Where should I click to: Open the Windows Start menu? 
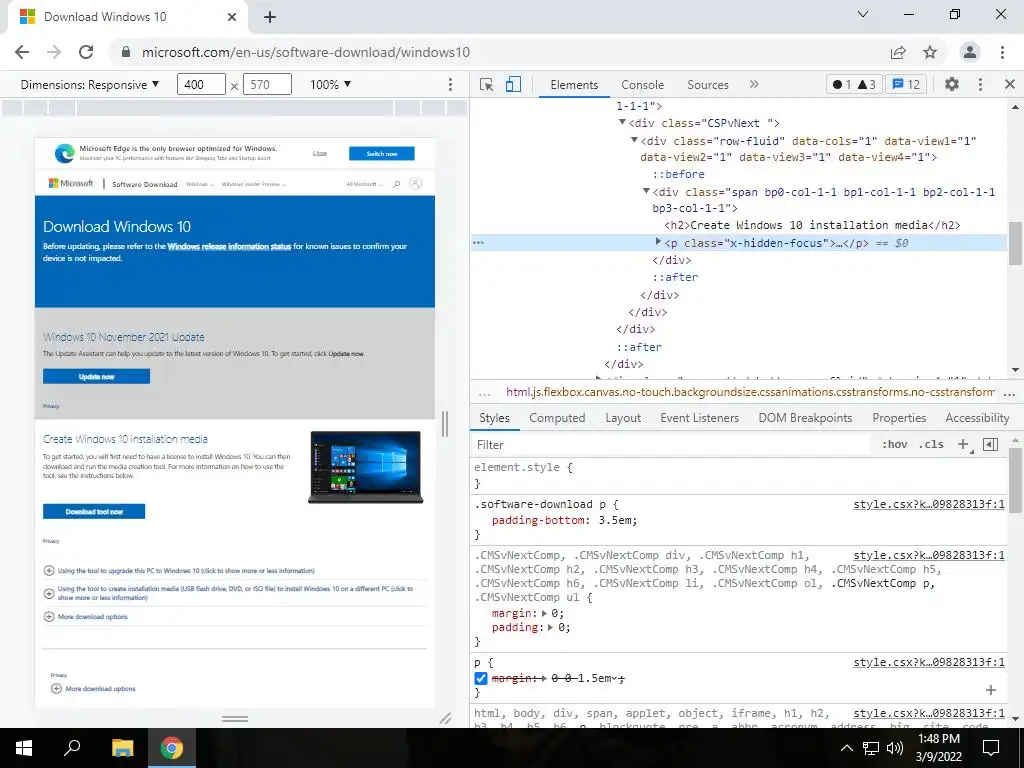coord(24,748)
